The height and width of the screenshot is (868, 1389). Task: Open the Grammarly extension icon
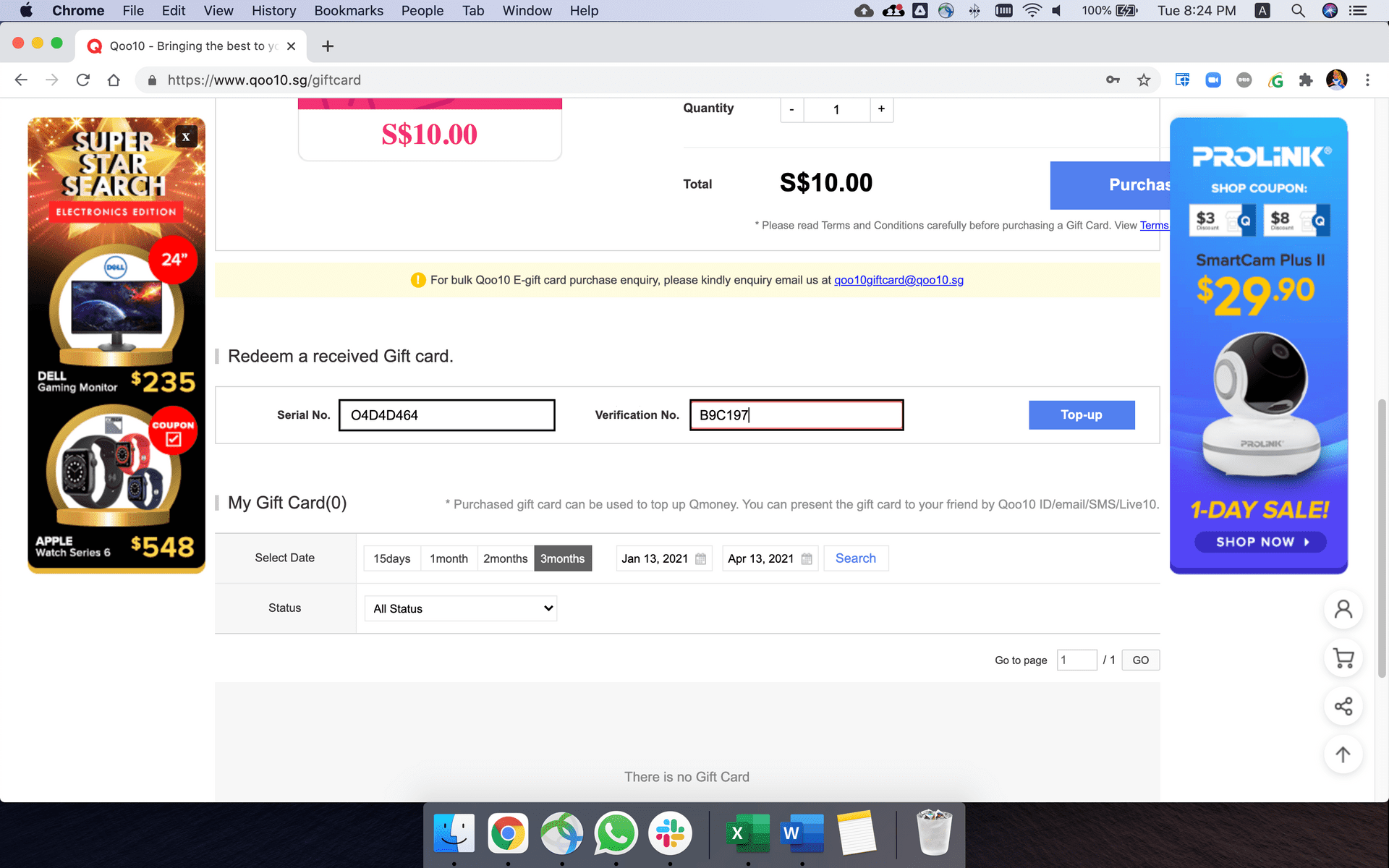[1275, 80]
